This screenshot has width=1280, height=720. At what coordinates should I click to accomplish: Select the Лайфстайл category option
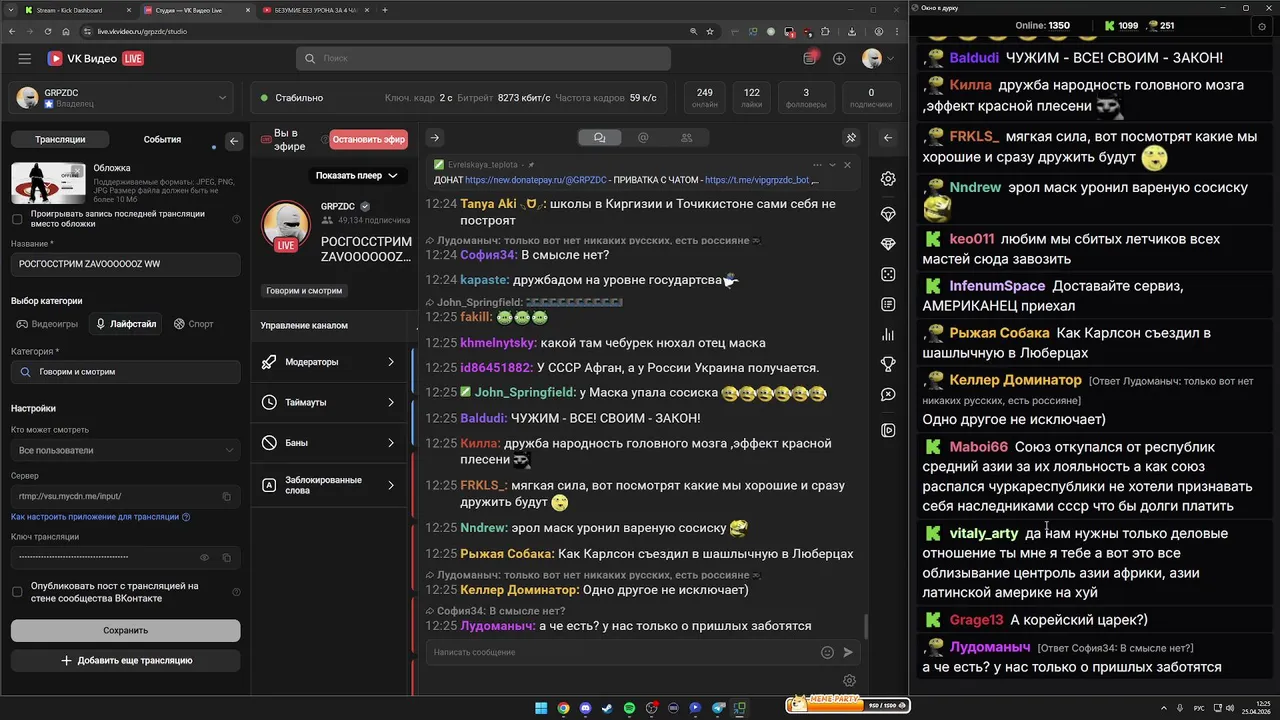(126, 324)
